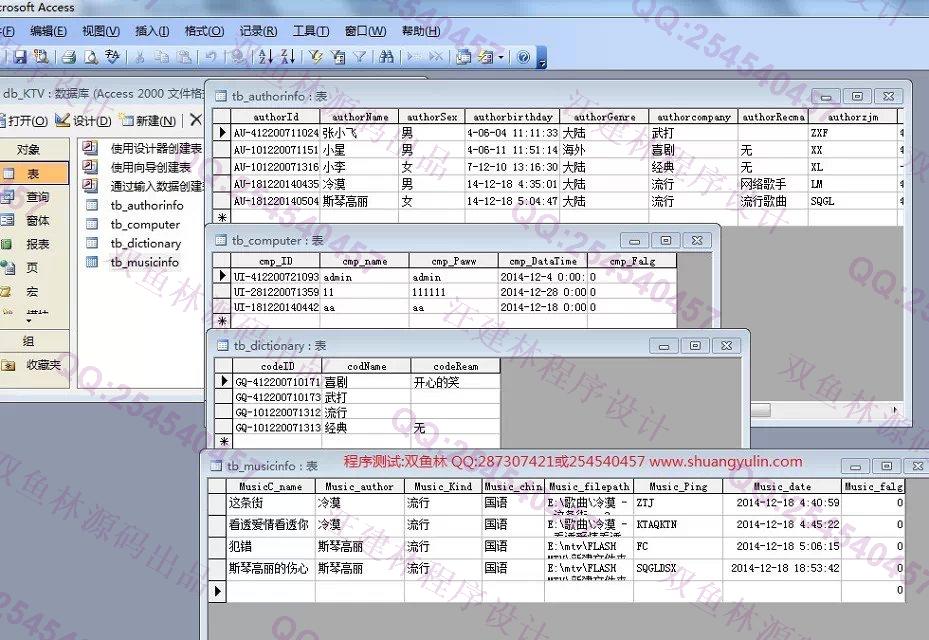The width and height of the screenshot is (929, 640).
Task: Click the table icon beside tb_computer
Action: (x=92, y=224)
